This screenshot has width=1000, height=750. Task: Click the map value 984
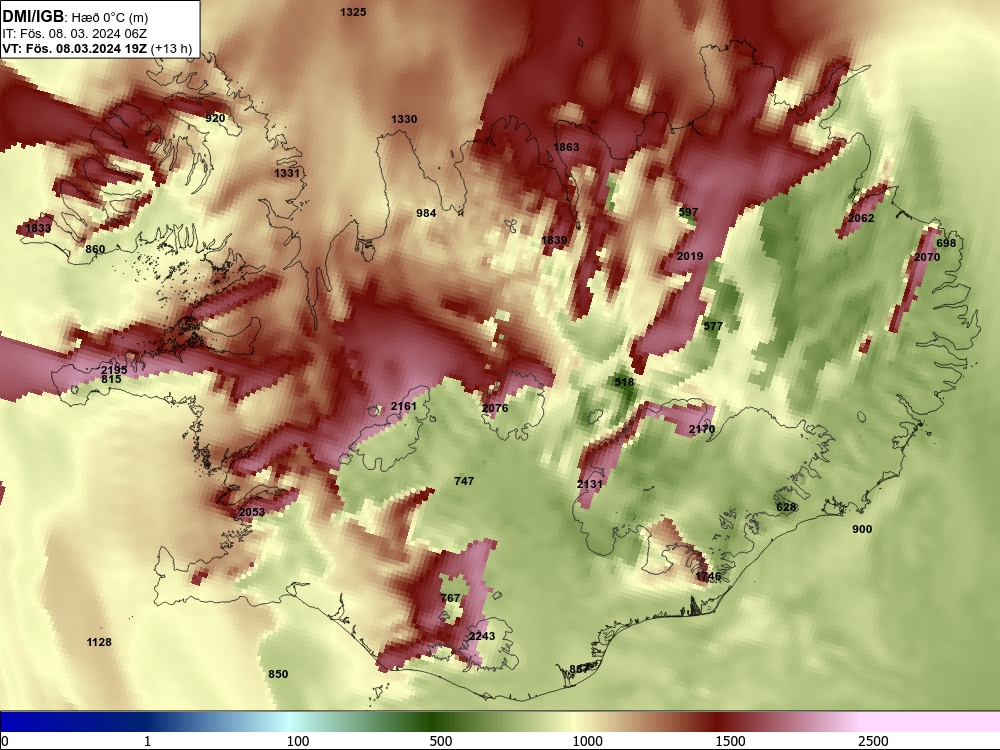tap(426, 213)
